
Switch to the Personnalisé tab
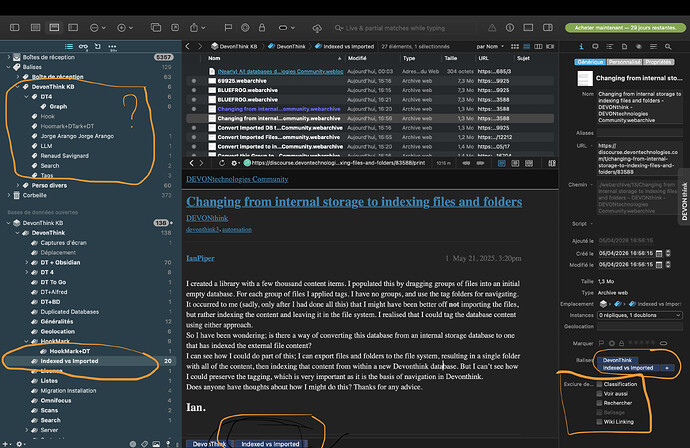click(x=624, y=62)
